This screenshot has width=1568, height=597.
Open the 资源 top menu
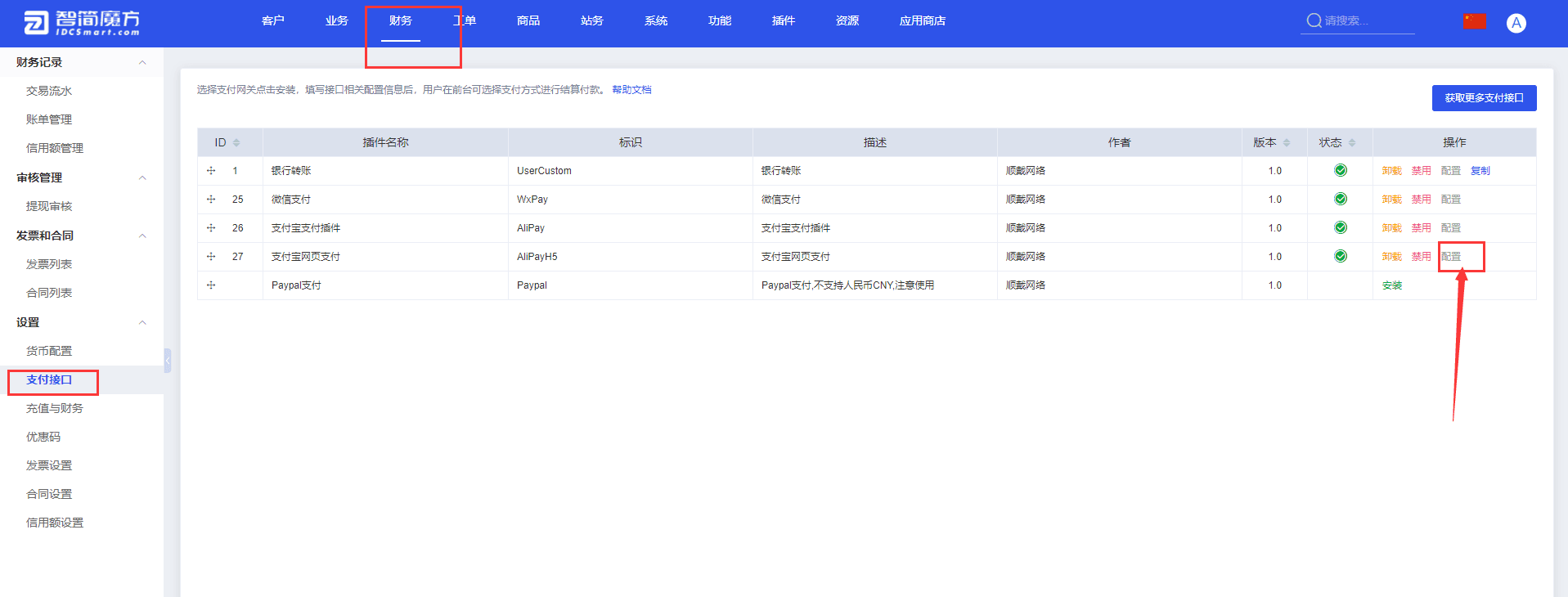coord(847,20)
